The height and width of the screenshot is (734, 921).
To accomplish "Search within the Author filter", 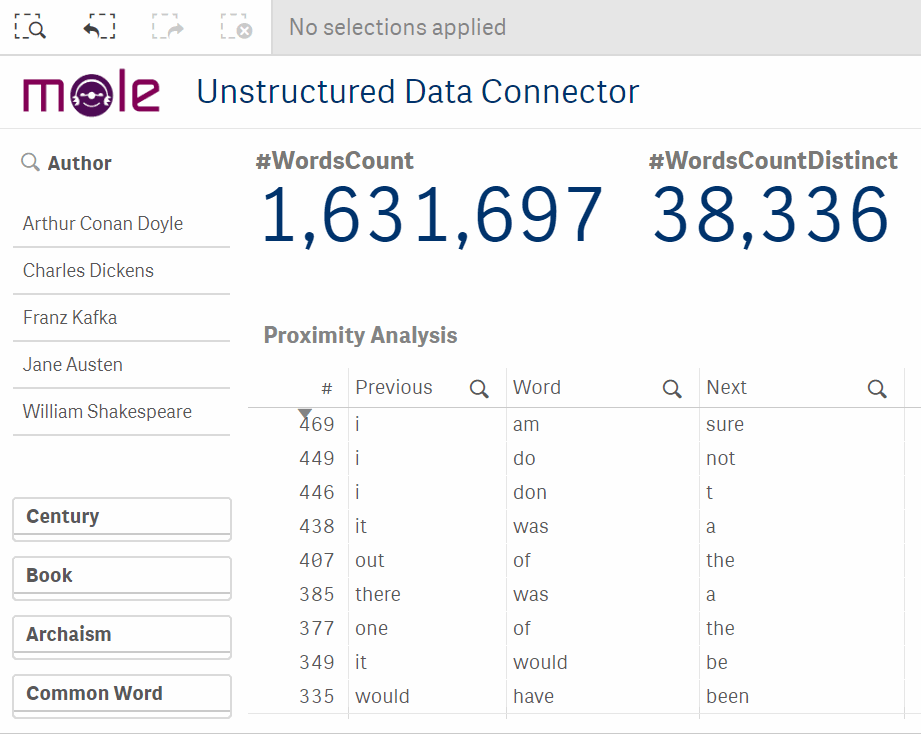I will [30, 162].
